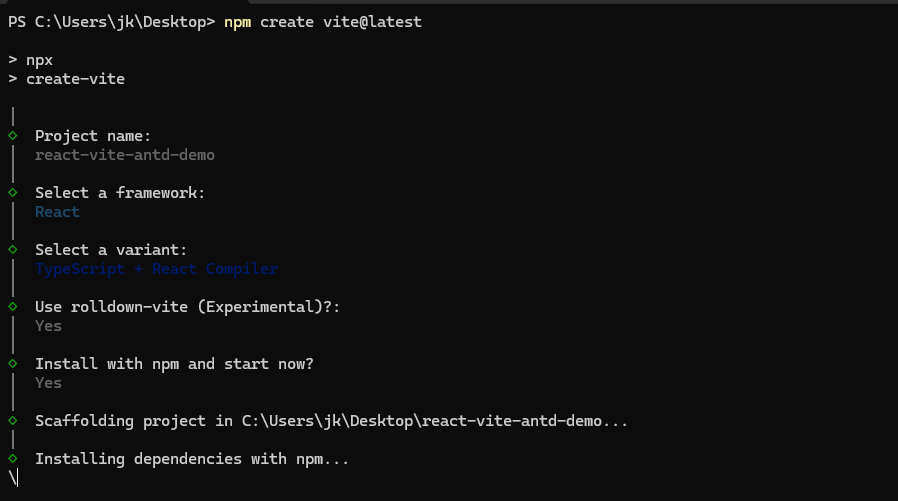Click the green diamond beside 'Select a variant:'
Viewport: 898px width, 501px height.
pyautogui.click(x=13, y=250)
